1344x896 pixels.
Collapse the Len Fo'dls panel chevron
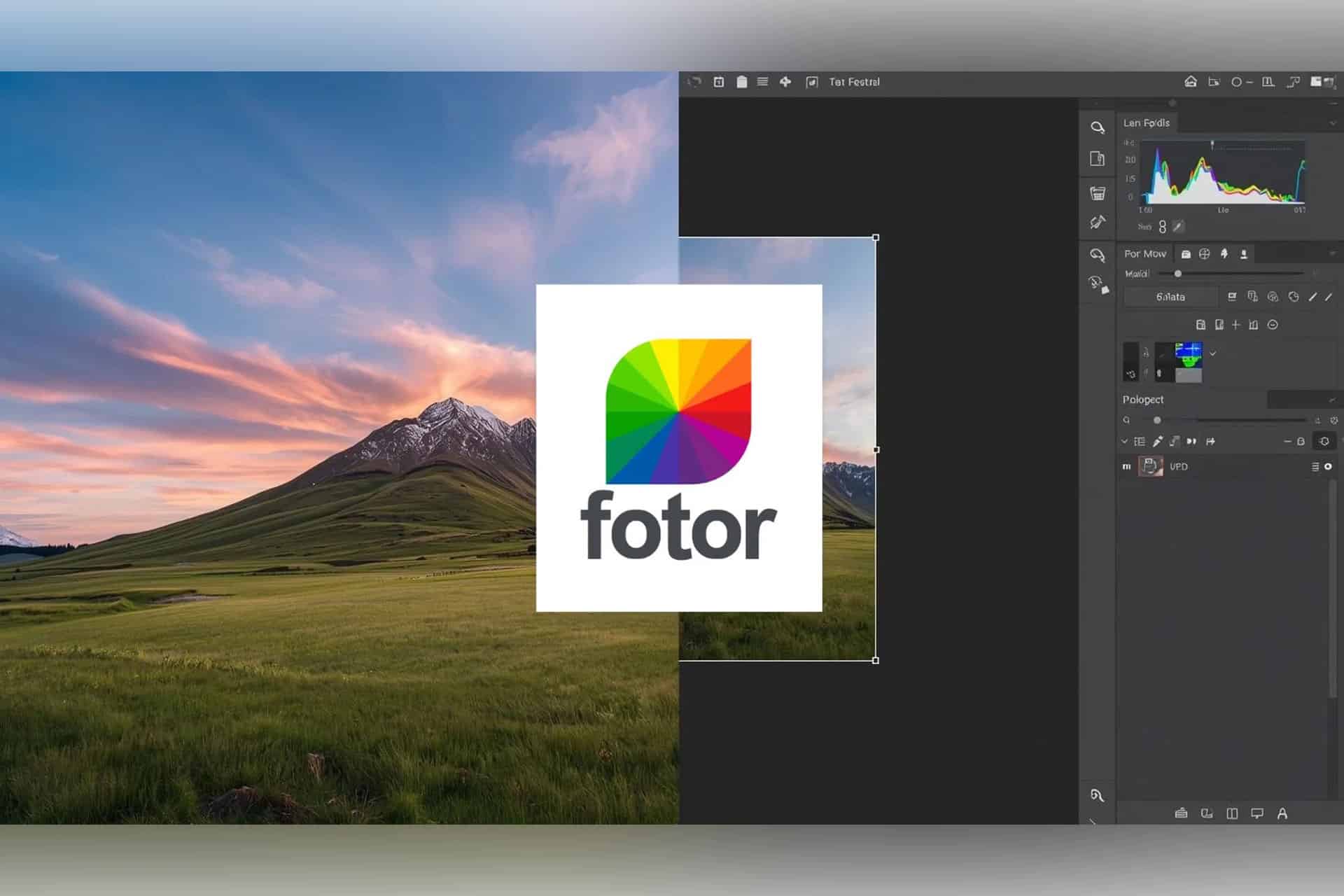coord(1332,123)
